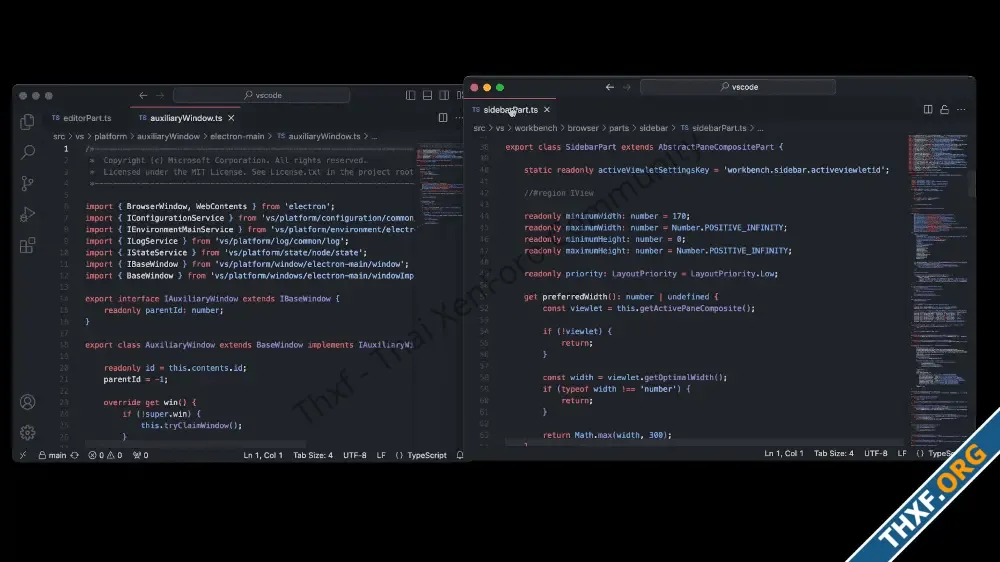
Task: Go back arrow in left window title bar
Action: click(x=143, y=95)
